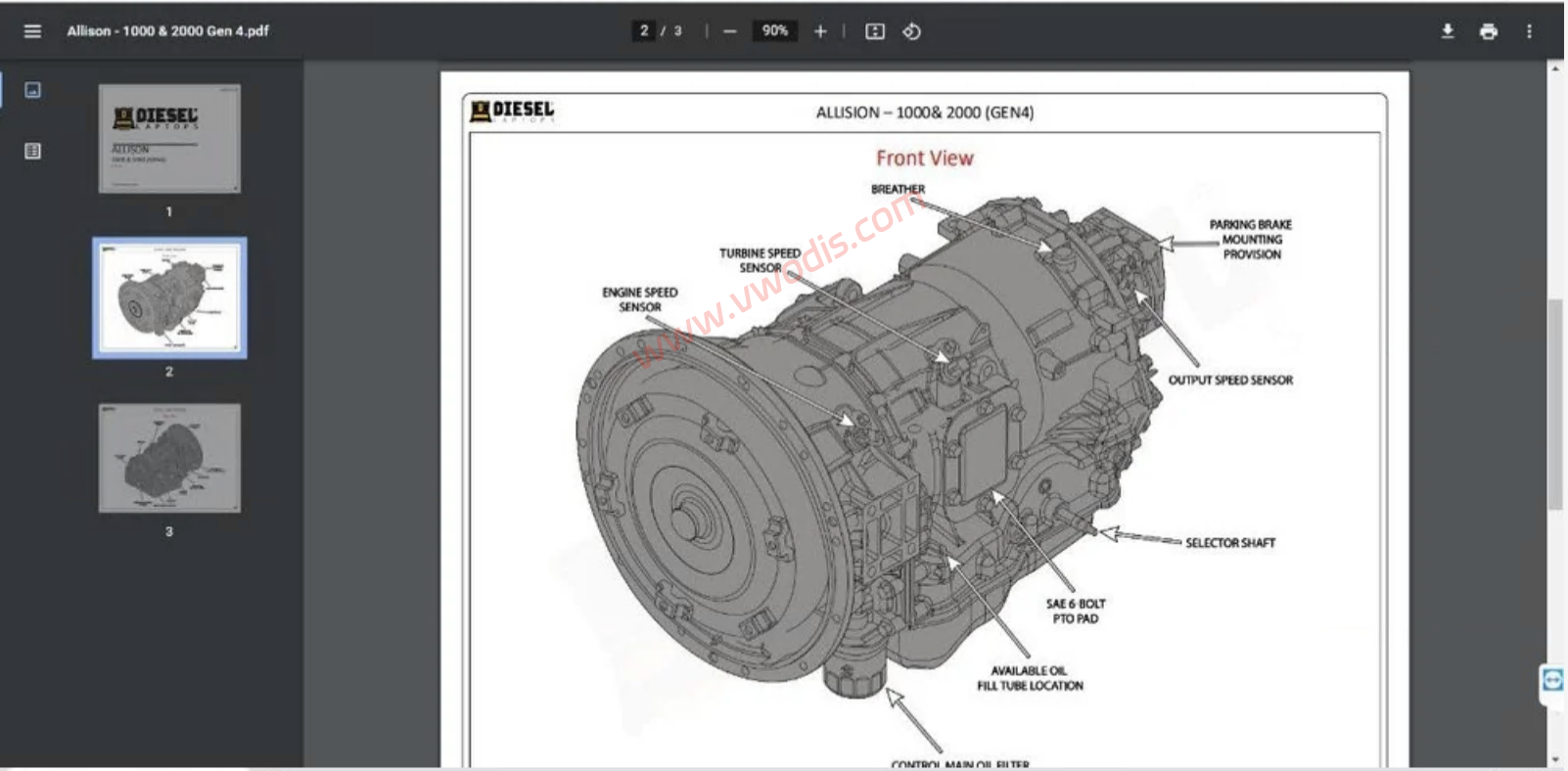Open page 1 thumbnail
This screenshot has height=771, width=1568.
pyautogui.click(x=169, y=138)
